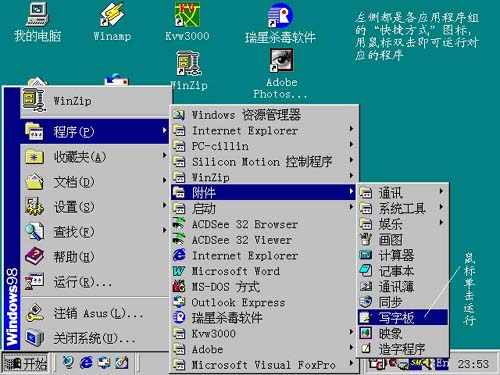Launch 计算器 calculator
This screenshot has width=500, height=375.
click(403, 255)
